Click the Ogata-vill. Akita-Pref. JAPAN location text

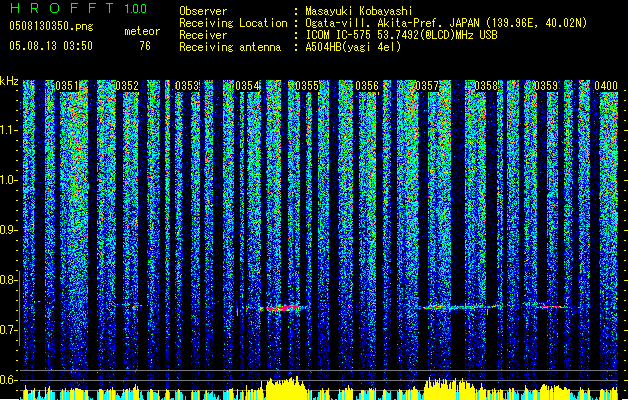tap(446, 23)
